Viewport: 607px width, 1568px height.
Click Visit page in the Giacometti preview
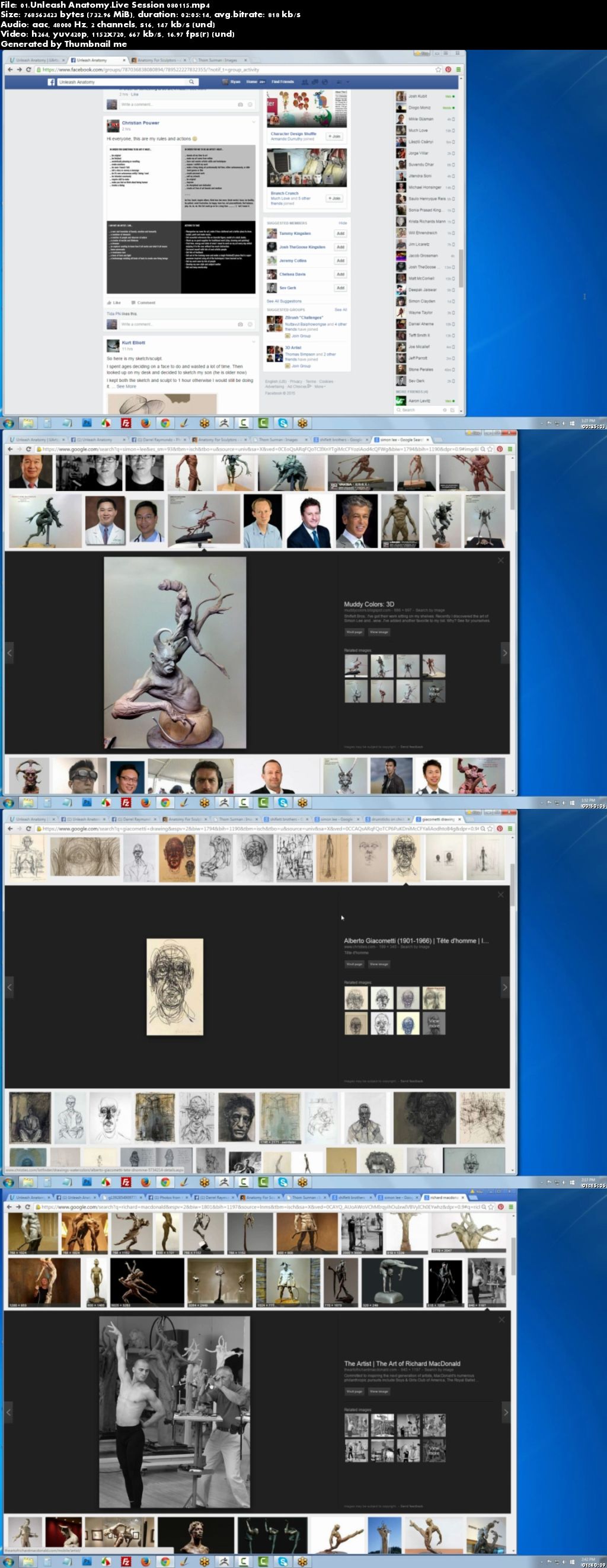(354, 964)
